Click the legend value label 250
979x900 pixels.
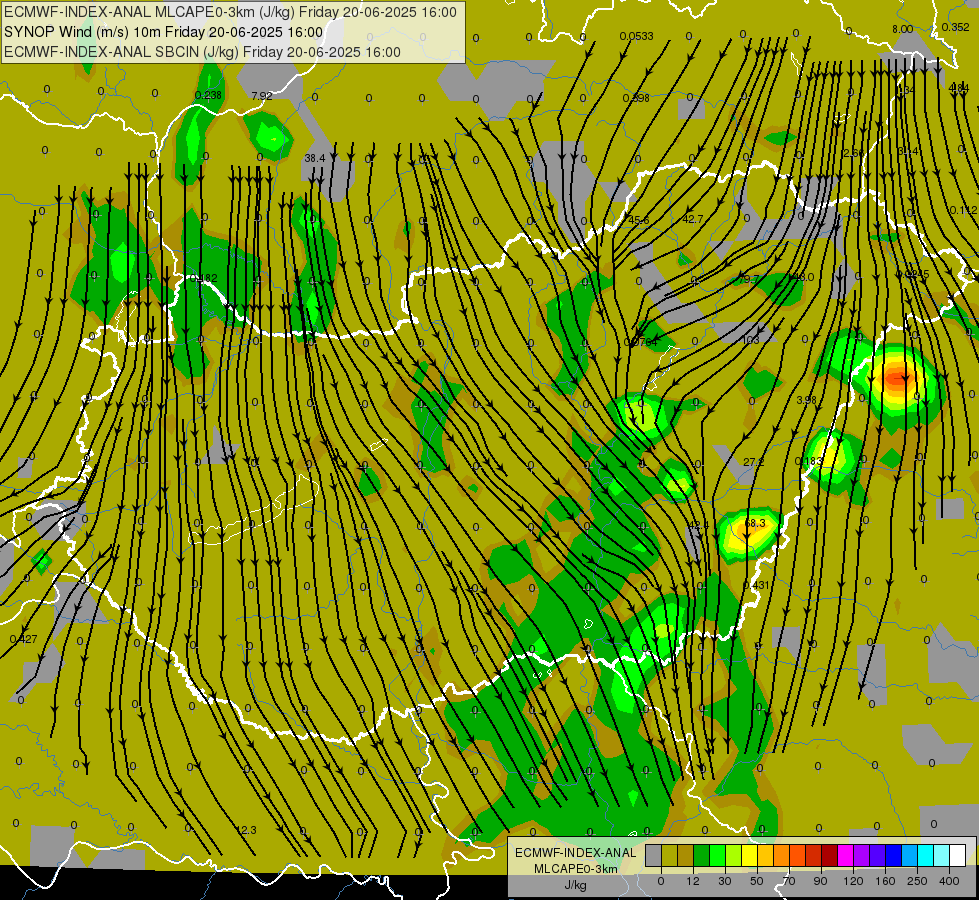coord(917,881)
